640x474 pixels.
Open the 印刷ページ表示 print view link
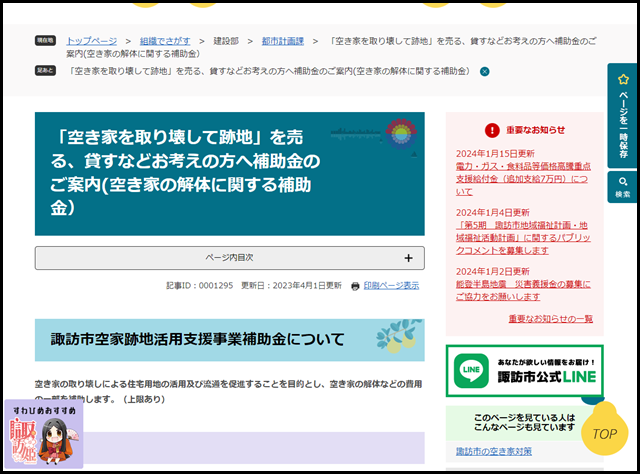[391, 286]
